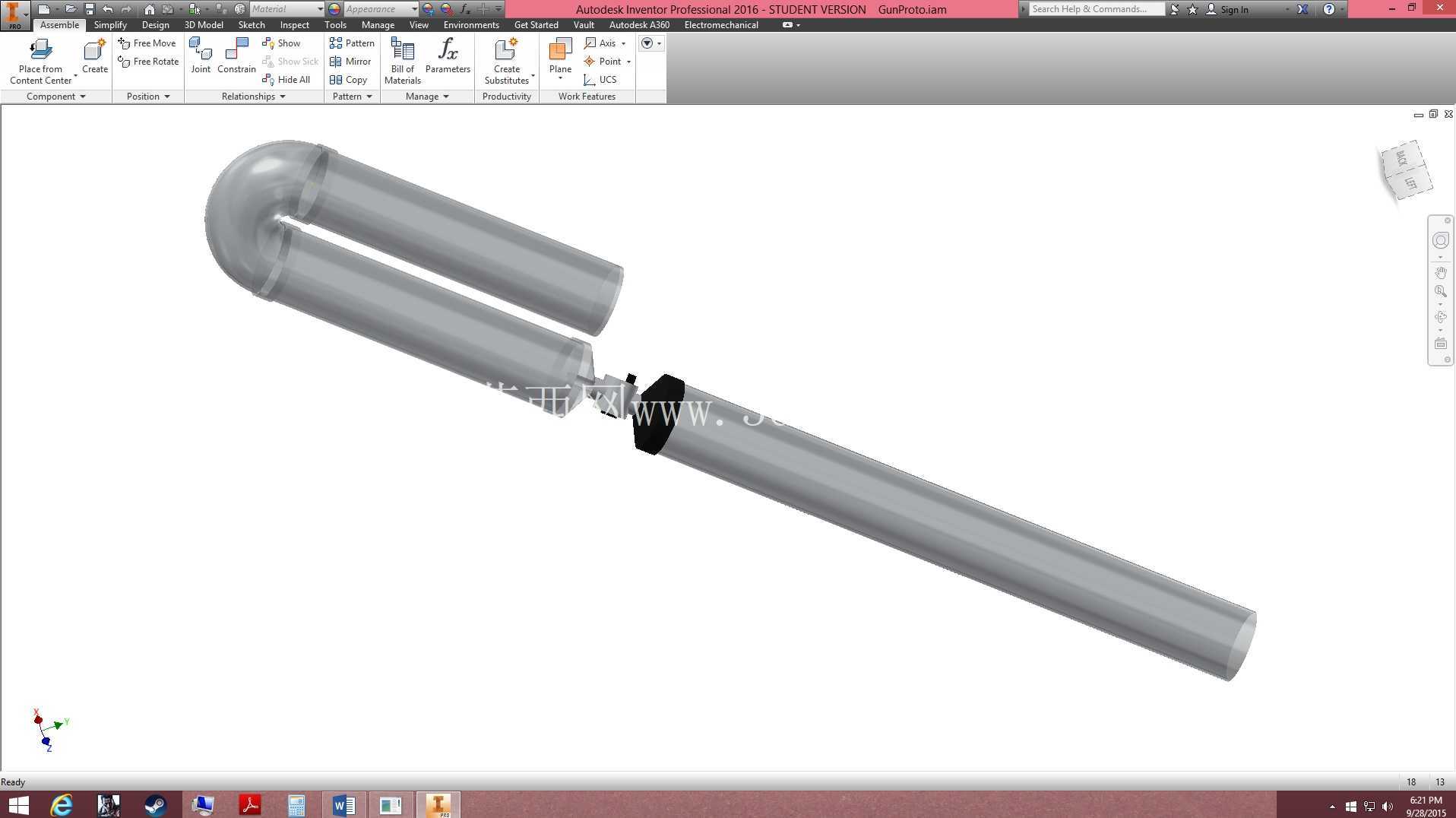This screenshot has height=818, width=1456.
Task: Open Full Navigation Wheel in navigation bar
Action: 1440,241
